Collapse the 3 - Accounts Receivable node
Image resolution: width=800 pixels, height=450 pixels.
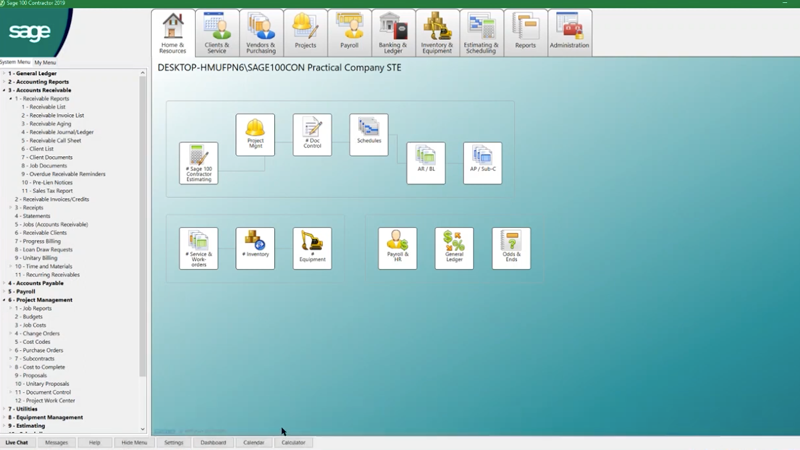point(4,90)
